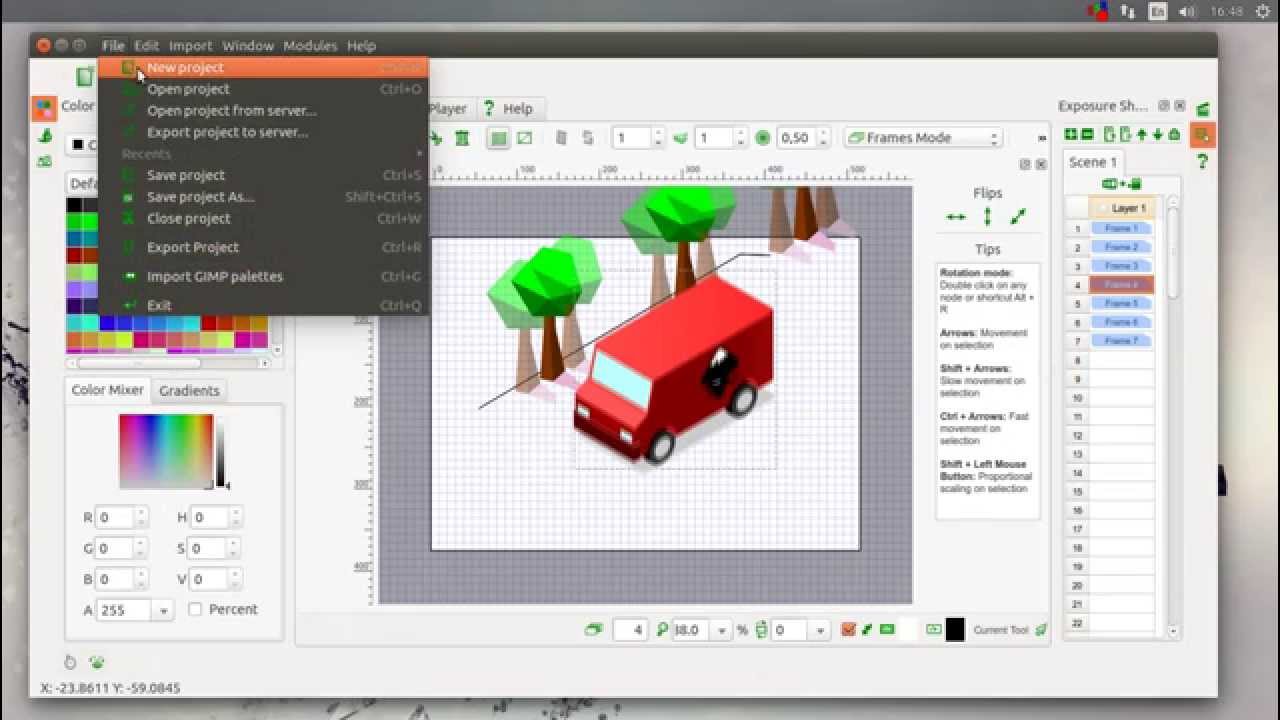The image size is (1280, 720).
Task: Choose Export Project menu entry
Action: (x=263, y=247)
